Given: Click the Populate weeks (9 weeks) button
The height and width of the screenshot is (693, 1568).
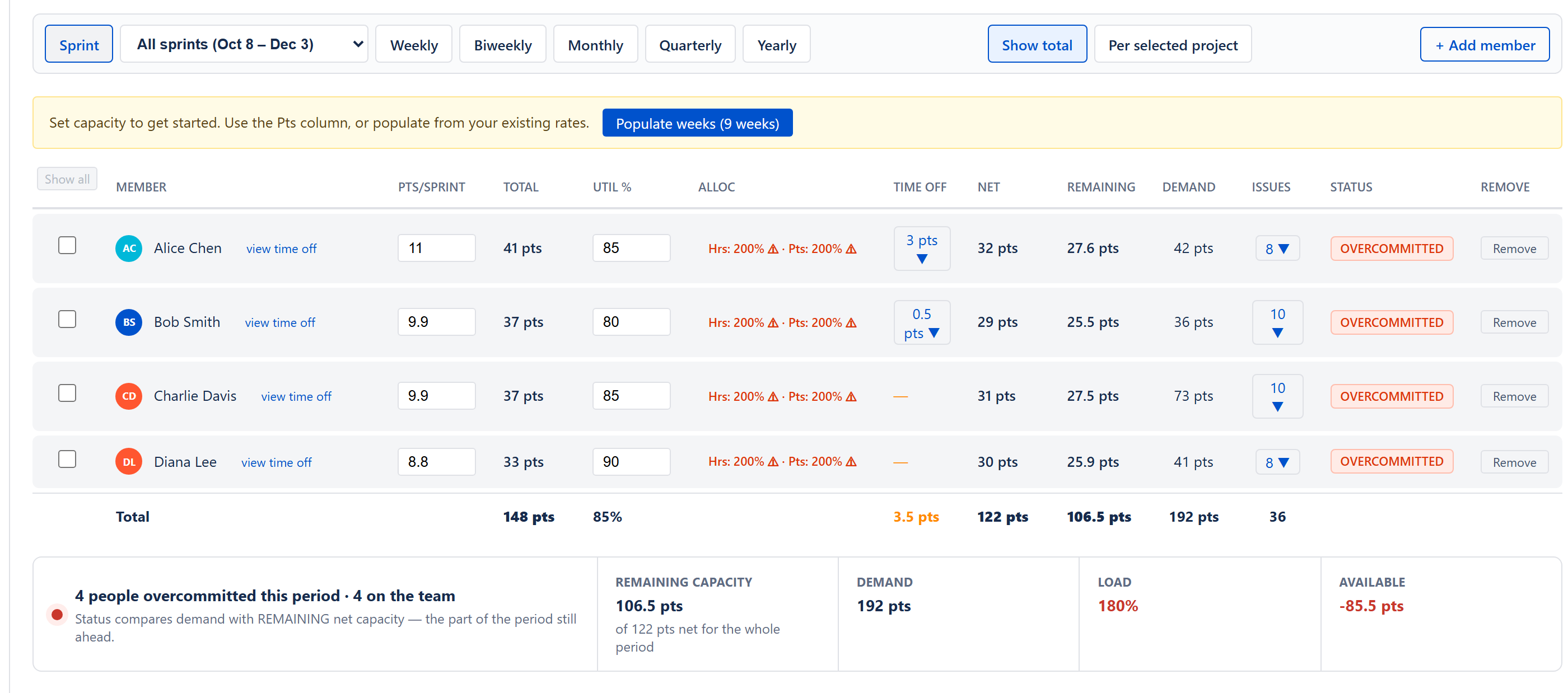Looking at the screenshot, I should click(697, 123).
